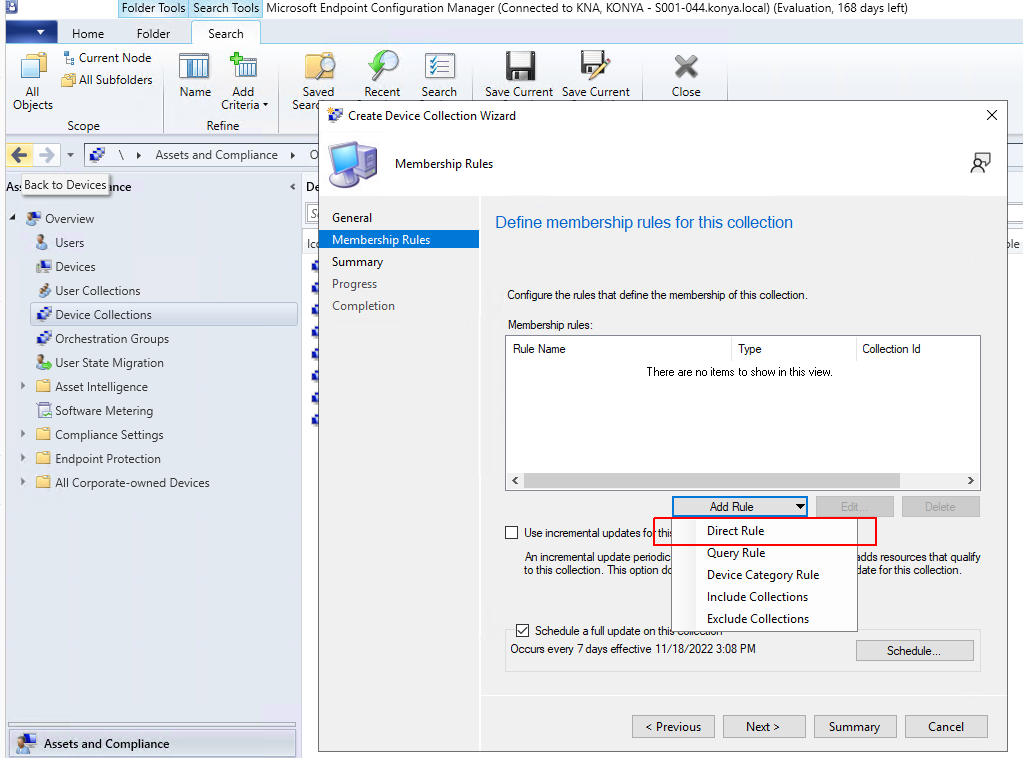Select Device Collections in the tree
The width and height of the screenshot is (1023, 758).
tap(164, 314)
